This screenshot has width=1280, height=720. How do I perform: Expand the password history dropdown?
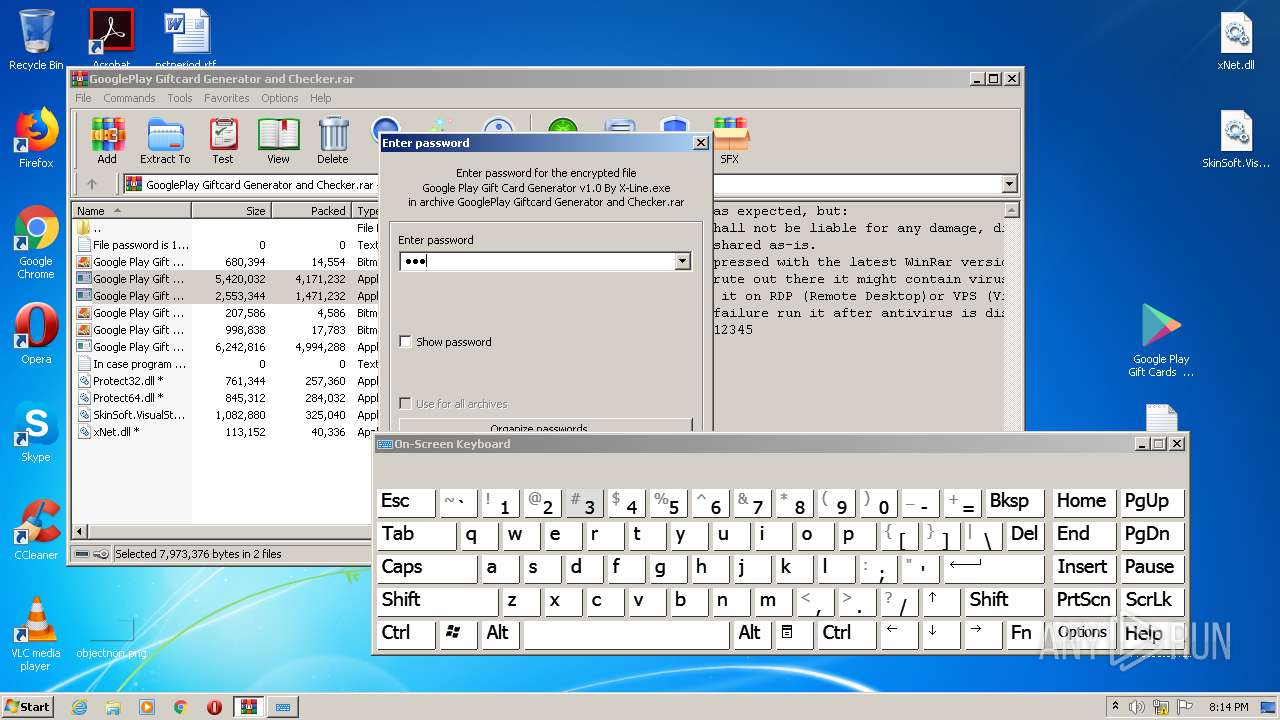point(683,262)
